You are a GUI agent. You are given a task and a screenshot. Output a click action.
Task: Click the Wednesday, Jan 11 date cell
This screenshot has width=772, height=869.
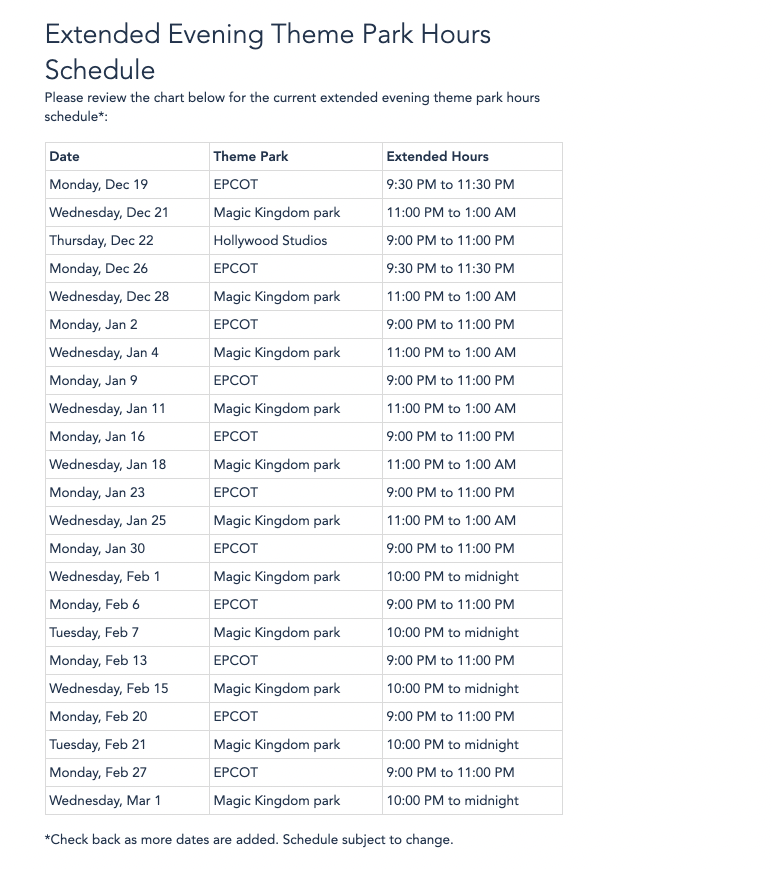[107, 409]
